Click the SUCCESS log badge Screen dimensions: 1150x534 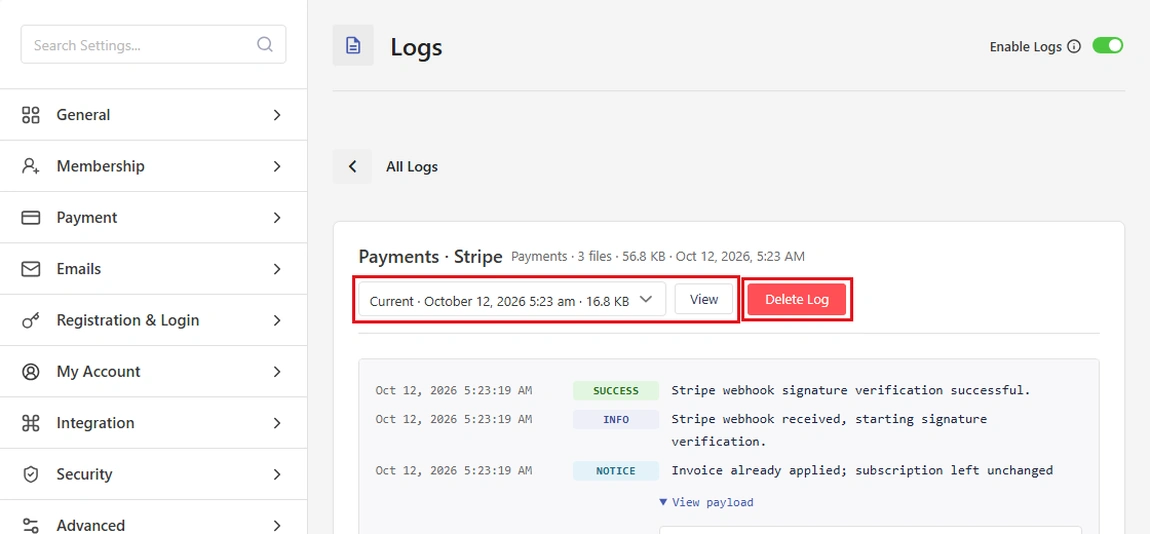tap(616, 390)
